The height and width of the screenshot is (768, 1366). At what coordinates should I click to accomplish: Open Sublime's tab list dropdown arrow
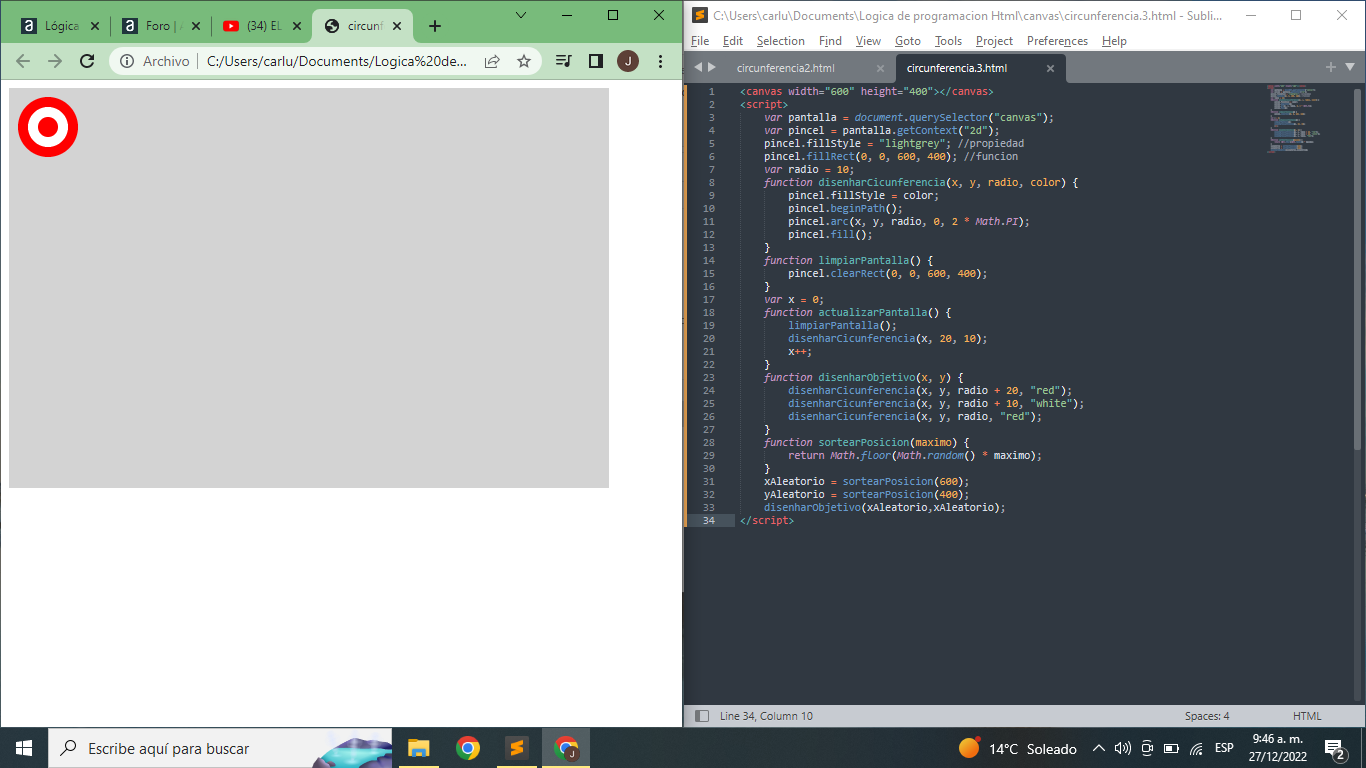[x=1349, y=67]
